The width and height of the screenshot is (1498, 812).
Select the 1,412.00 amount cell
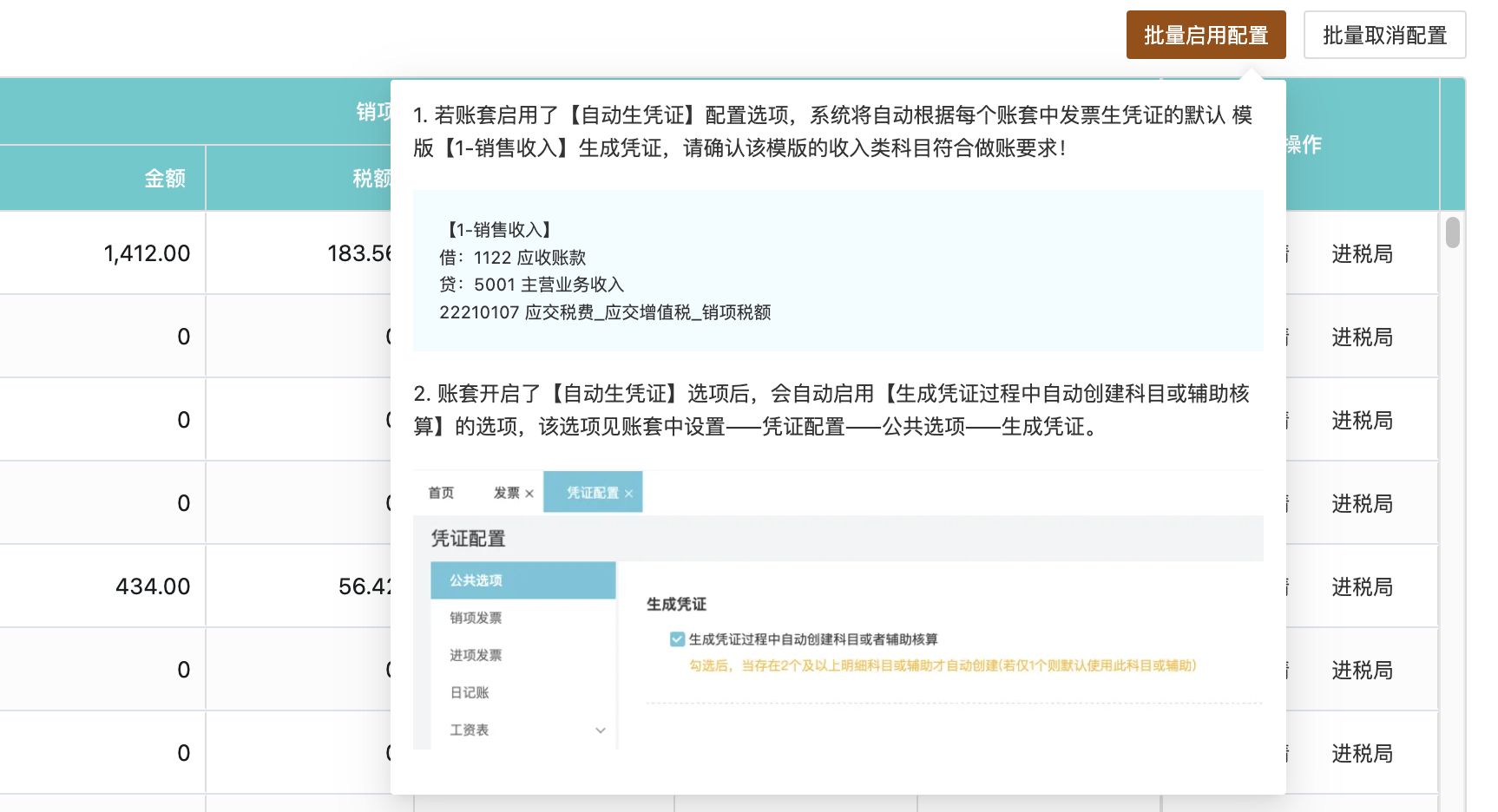coord(147,253)
